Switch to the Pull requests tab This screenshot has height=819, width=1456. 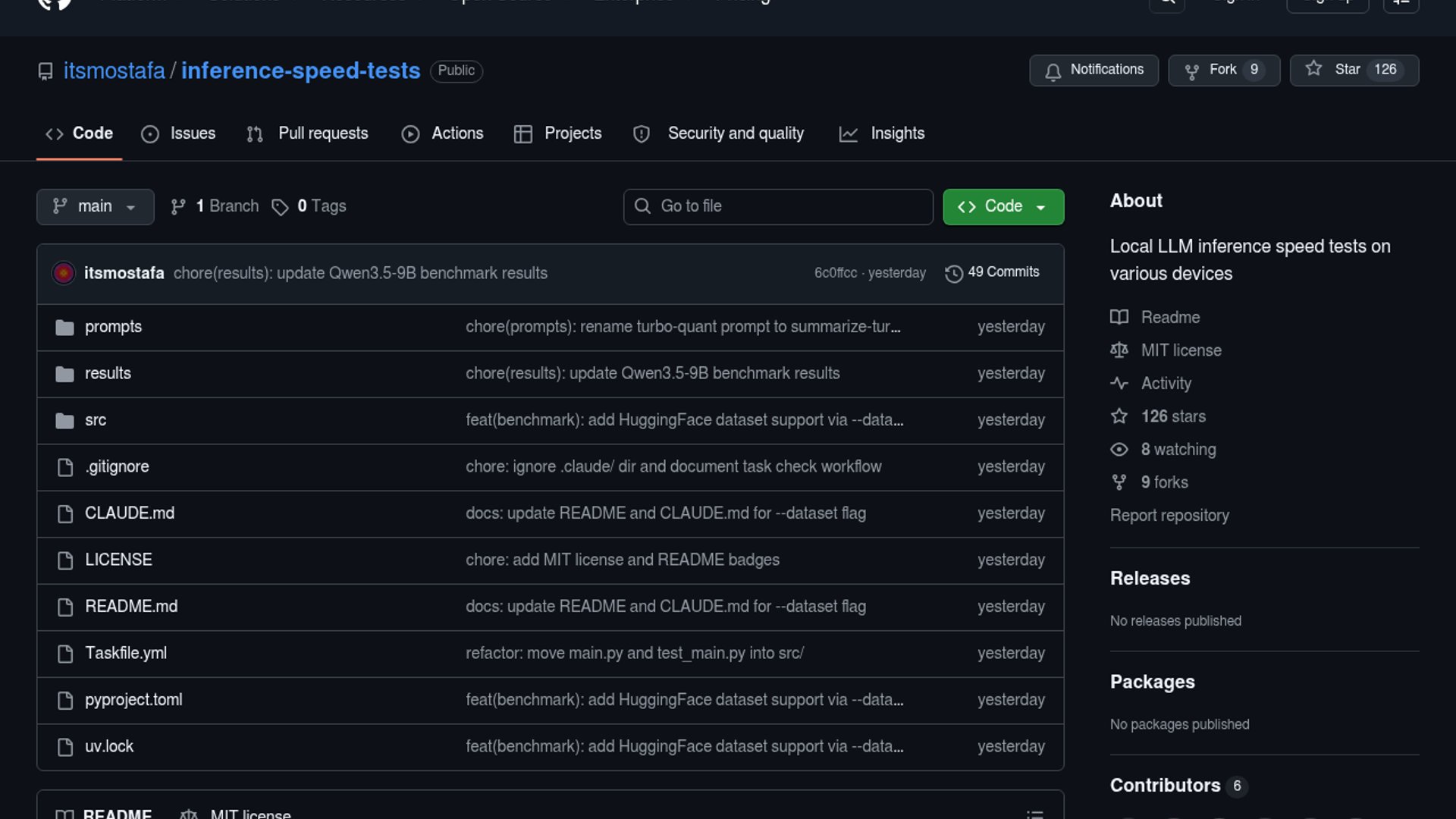point(308,133)
